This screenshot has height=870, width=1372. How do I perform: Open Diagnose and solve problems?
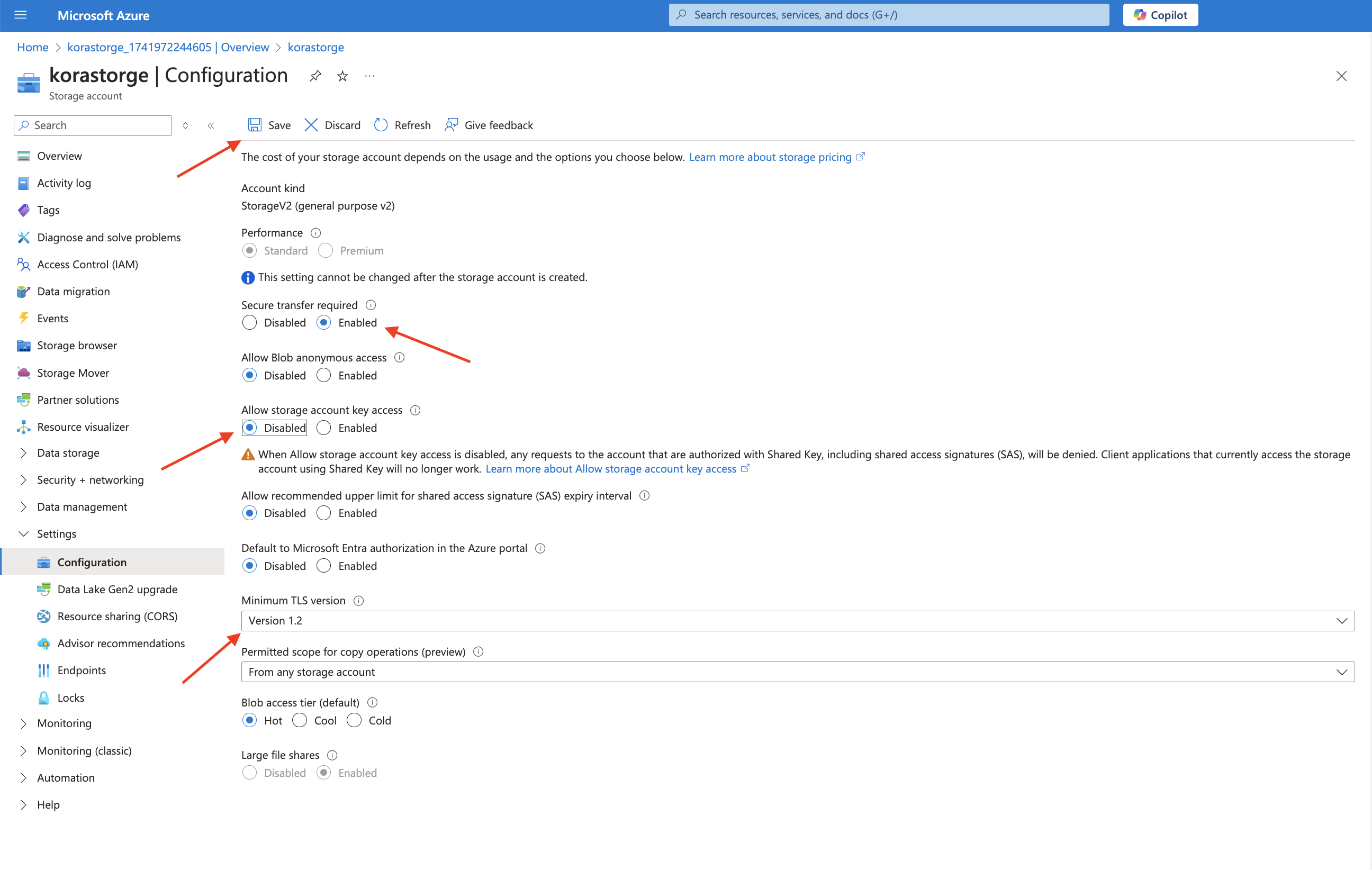tap(109, 238)
